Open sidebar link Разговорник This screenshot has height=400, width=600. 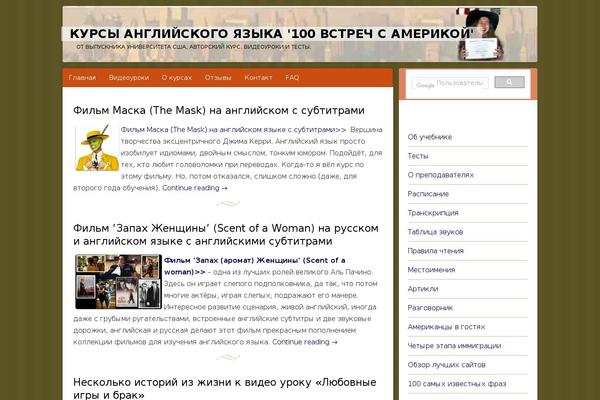coord(430,308)
